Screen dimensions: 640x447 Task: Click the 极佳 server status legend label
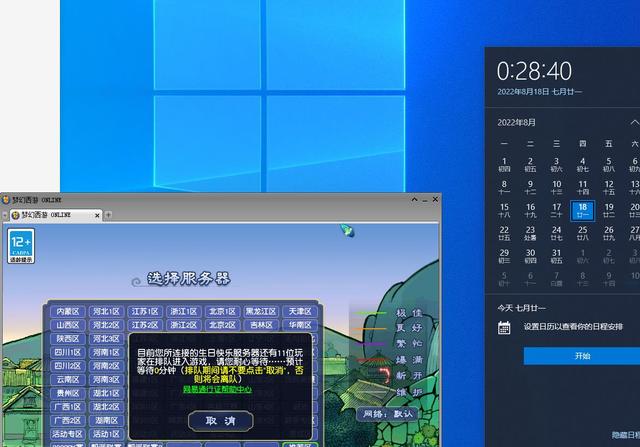409,313
